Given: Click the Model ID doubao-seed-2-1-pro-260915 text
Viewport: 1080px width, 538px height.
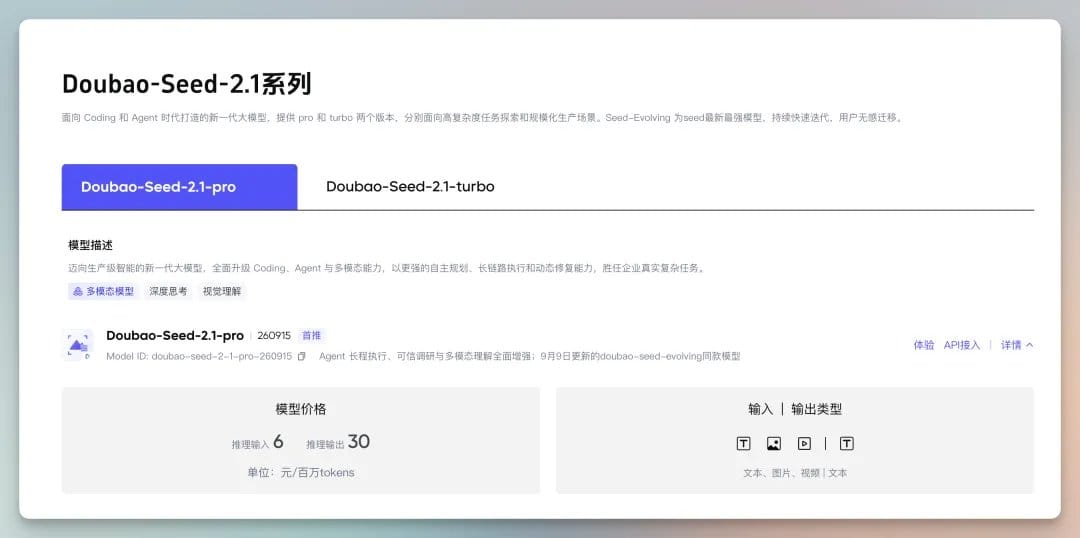Looking at the screenshot, I should pyautogui.click(x=199, y=356).
